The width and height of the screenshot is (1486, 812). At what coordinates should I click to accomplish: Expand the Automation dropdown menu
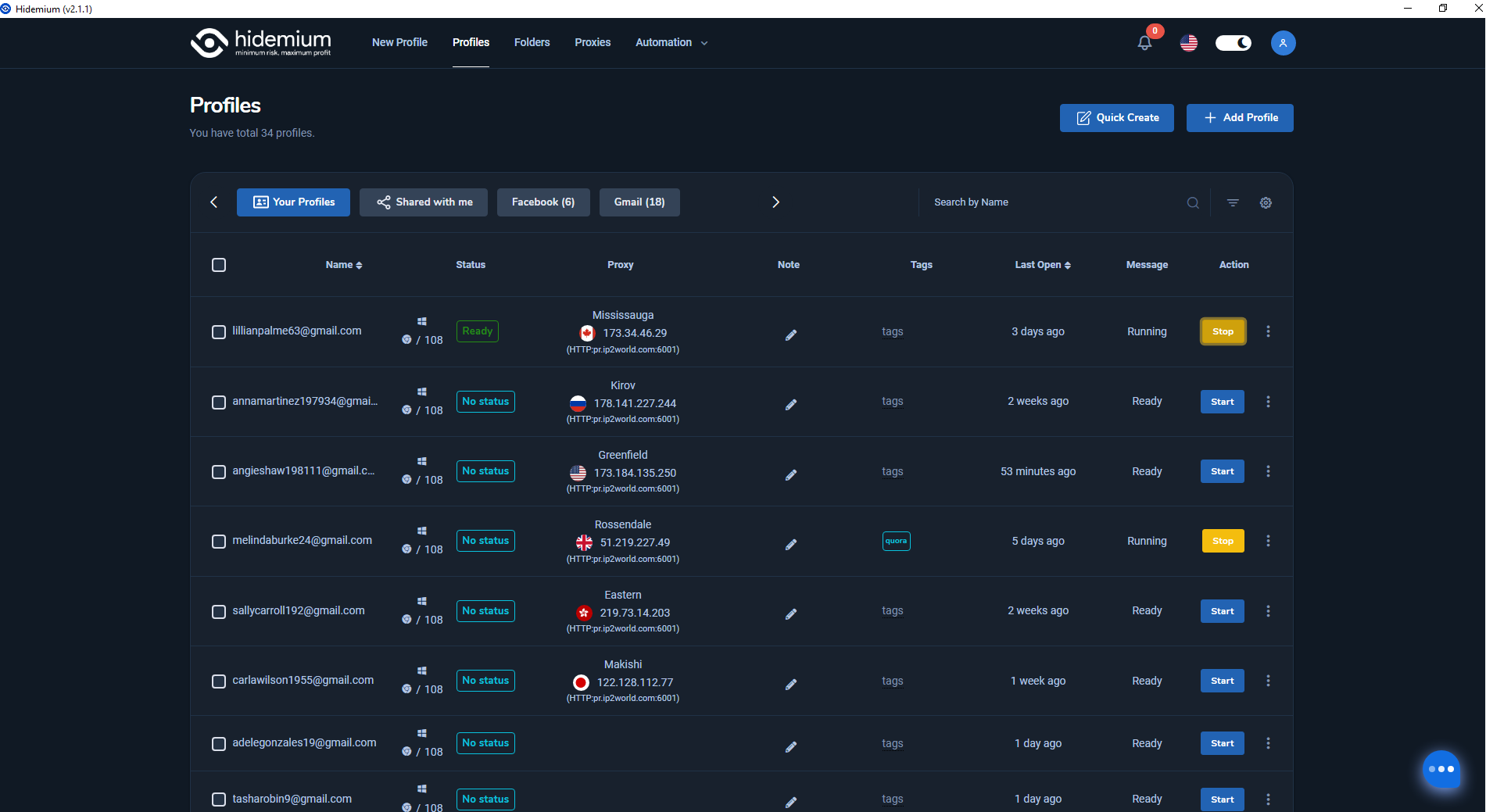click(x=671, y=43)
